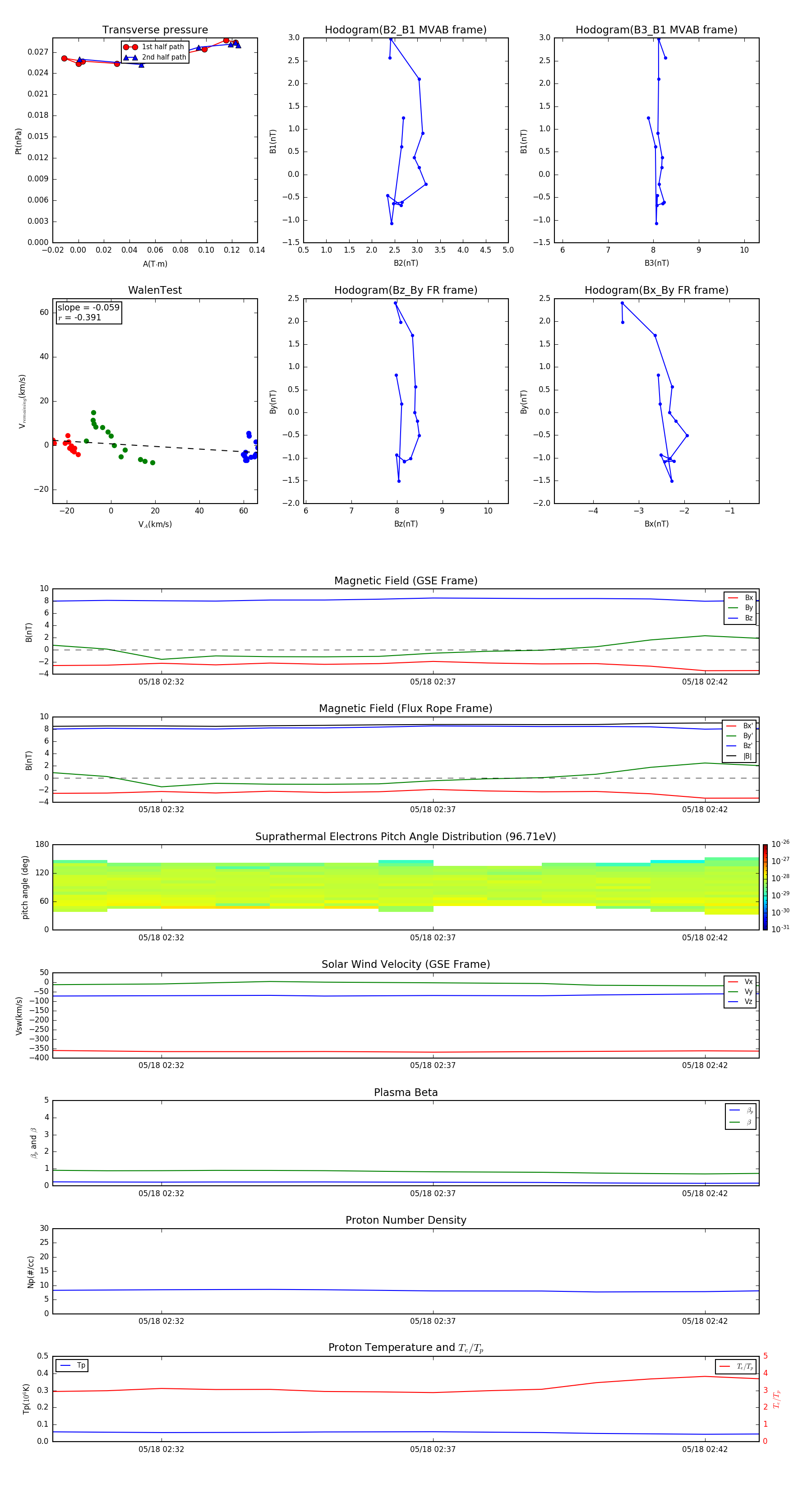Viewport: 812px width, 1489px height.
Task: Click the 'pitch angle (deg)' axis label
Action: pyautogui.click(x=25, y=887)
